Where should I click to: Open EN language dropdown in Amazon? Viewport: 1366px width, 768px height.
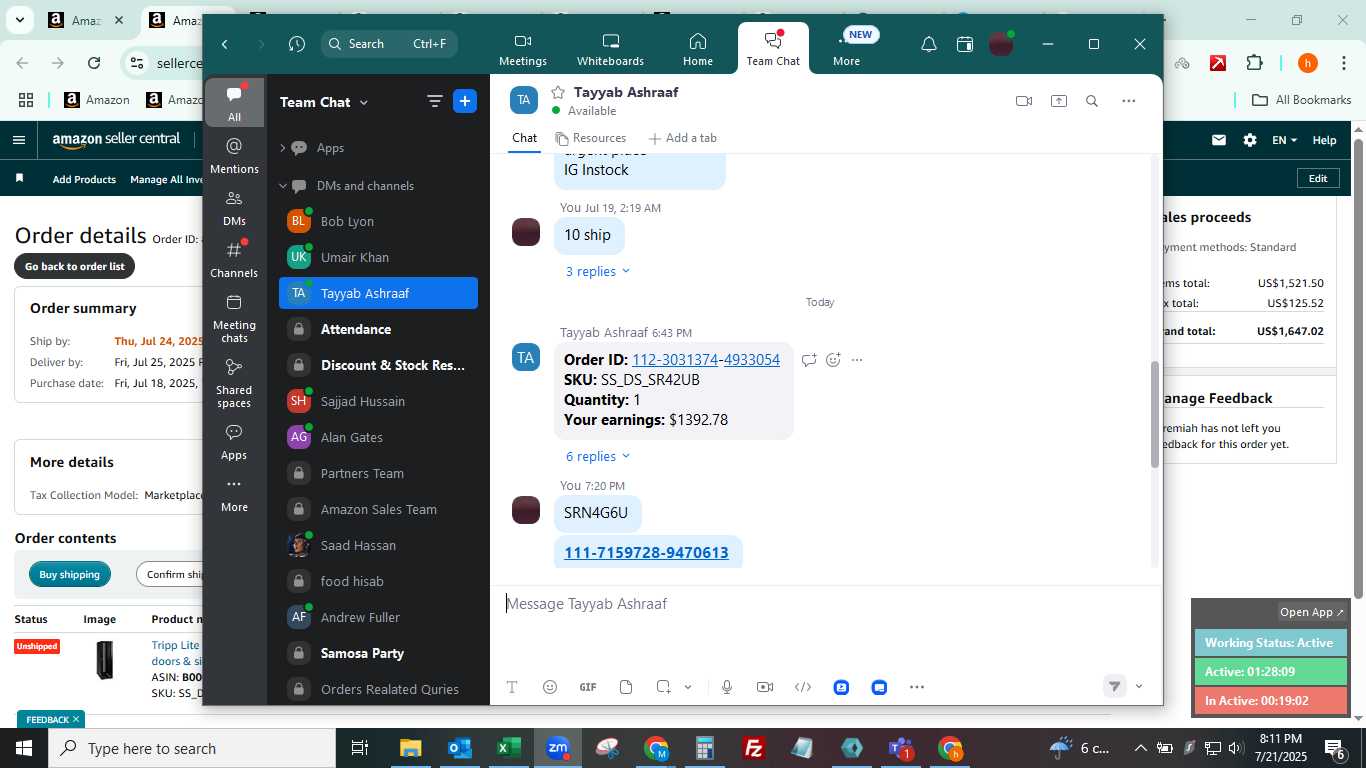[1285, 140]
